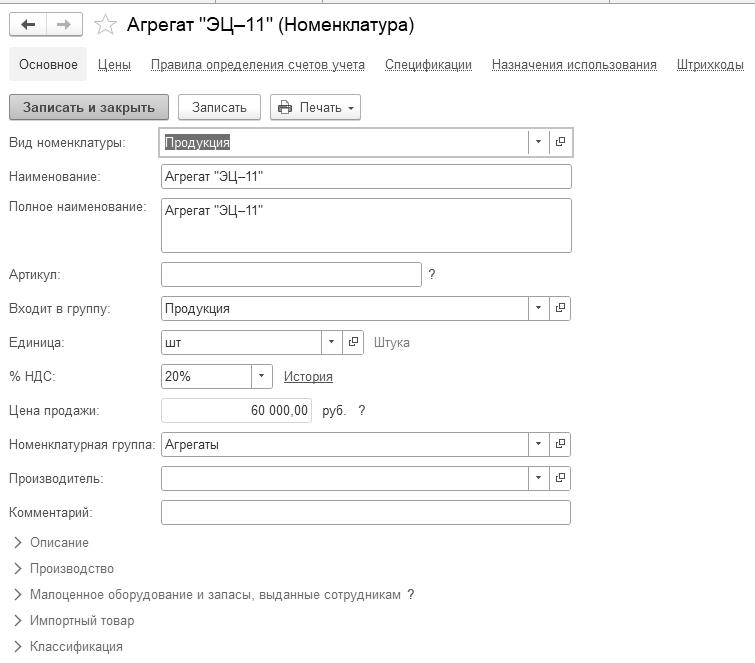
Task: Click the Вид номенклатуры value Продукция
Action: 197,143
